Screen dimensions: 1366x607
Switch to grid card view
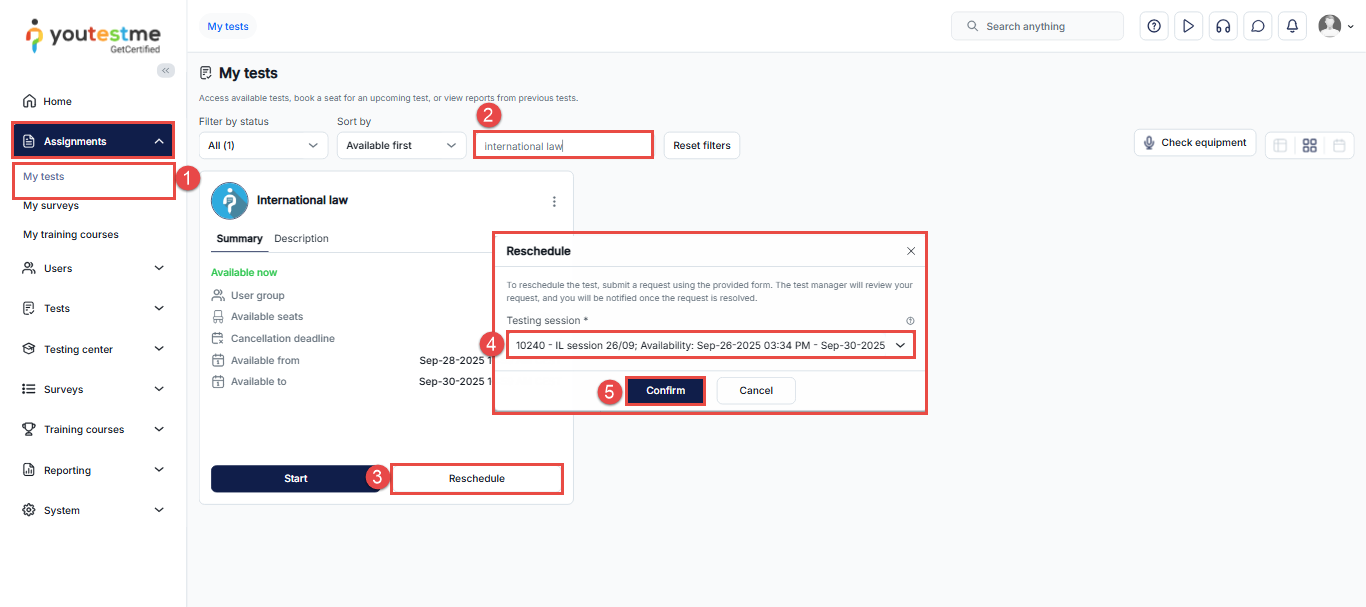coord(1309,145)
